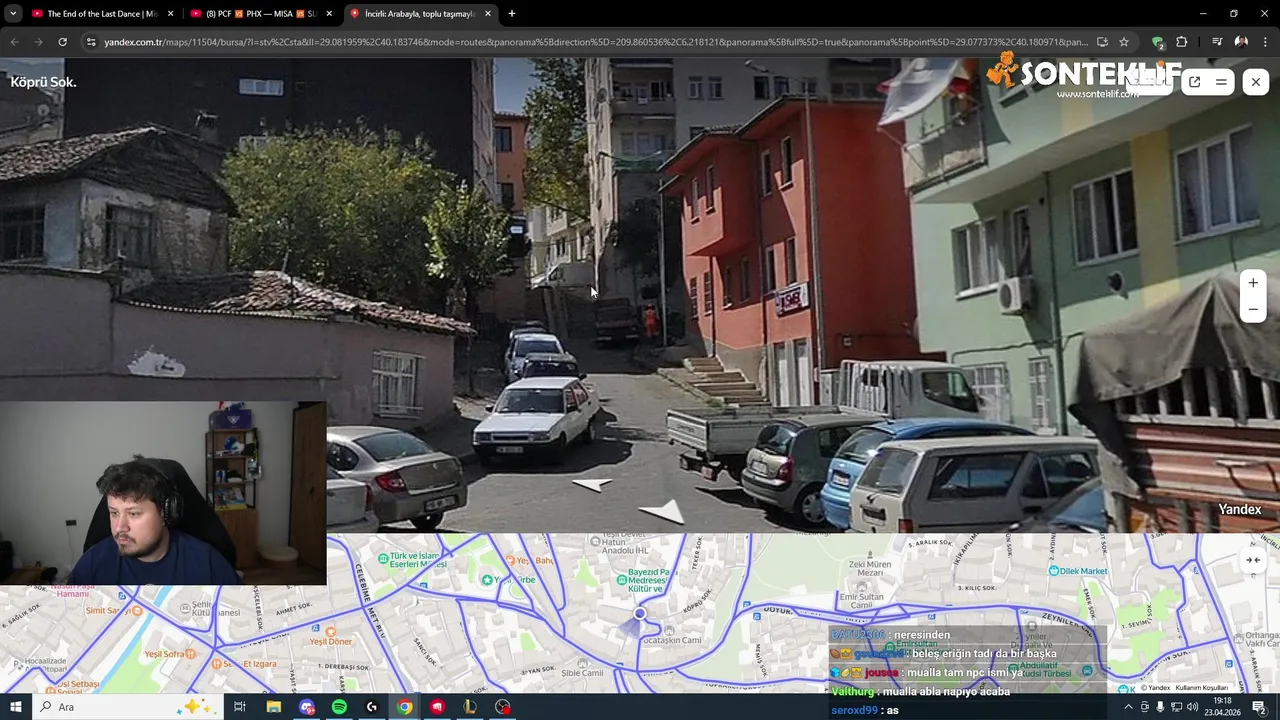1280x720 pixels.
Task: Open the clock showing 19:18
Action: point(1222,707)
